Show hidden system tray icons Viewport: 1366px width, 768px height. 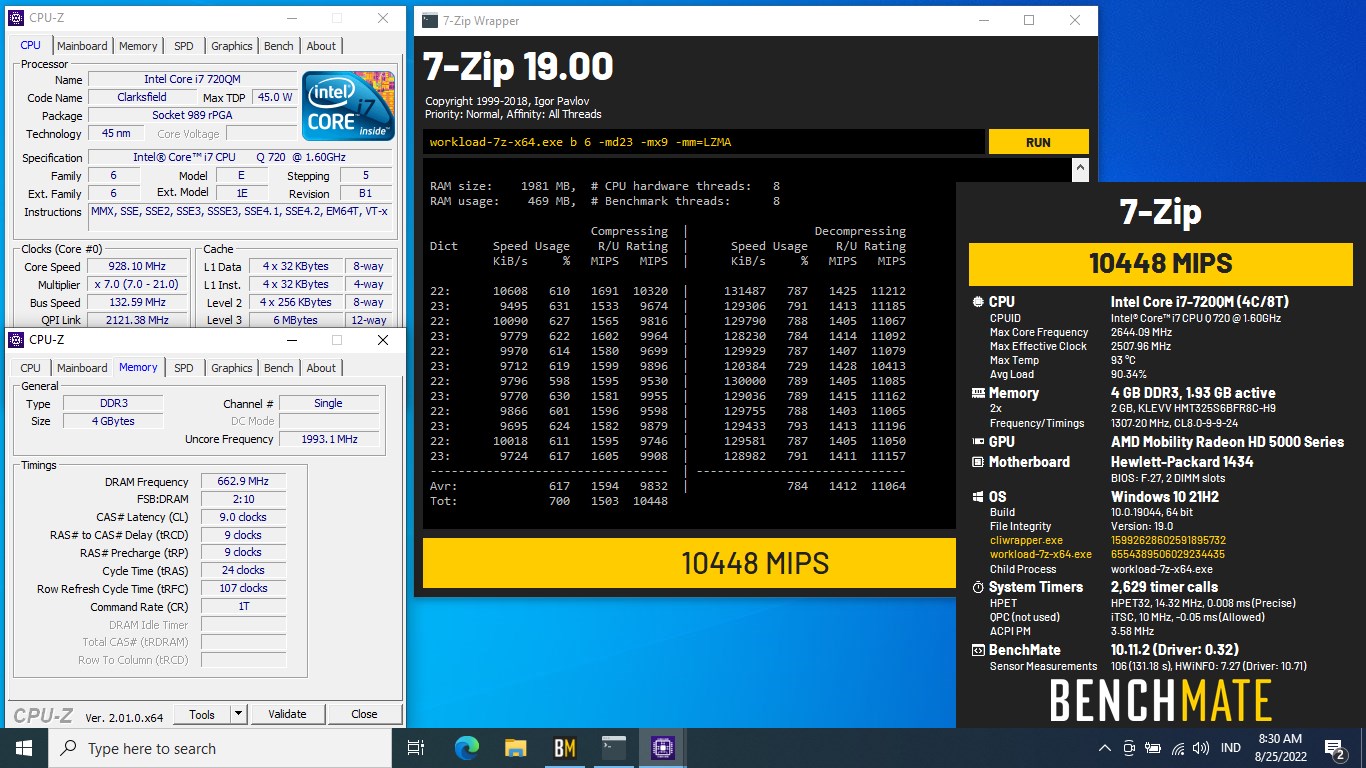(x=1105, y=748)
